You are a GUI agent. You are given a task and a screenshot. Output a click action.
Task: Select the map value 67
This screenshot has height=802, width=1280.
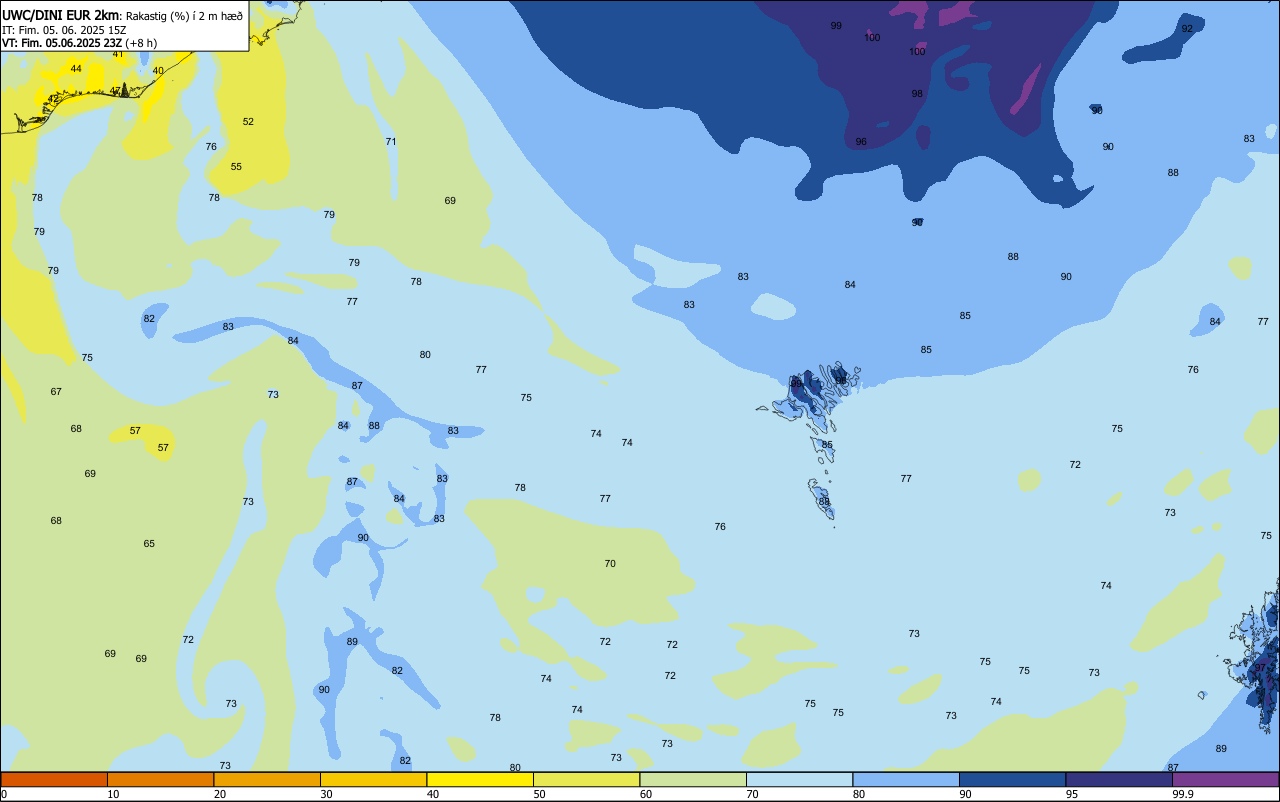56,392
